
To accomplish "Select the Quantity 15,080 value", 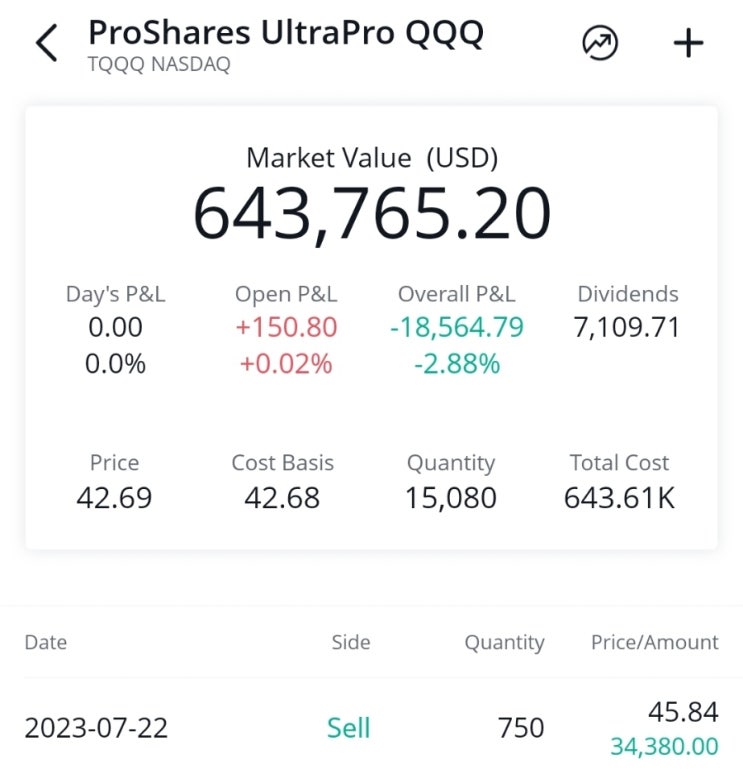I will coord(451,497).
